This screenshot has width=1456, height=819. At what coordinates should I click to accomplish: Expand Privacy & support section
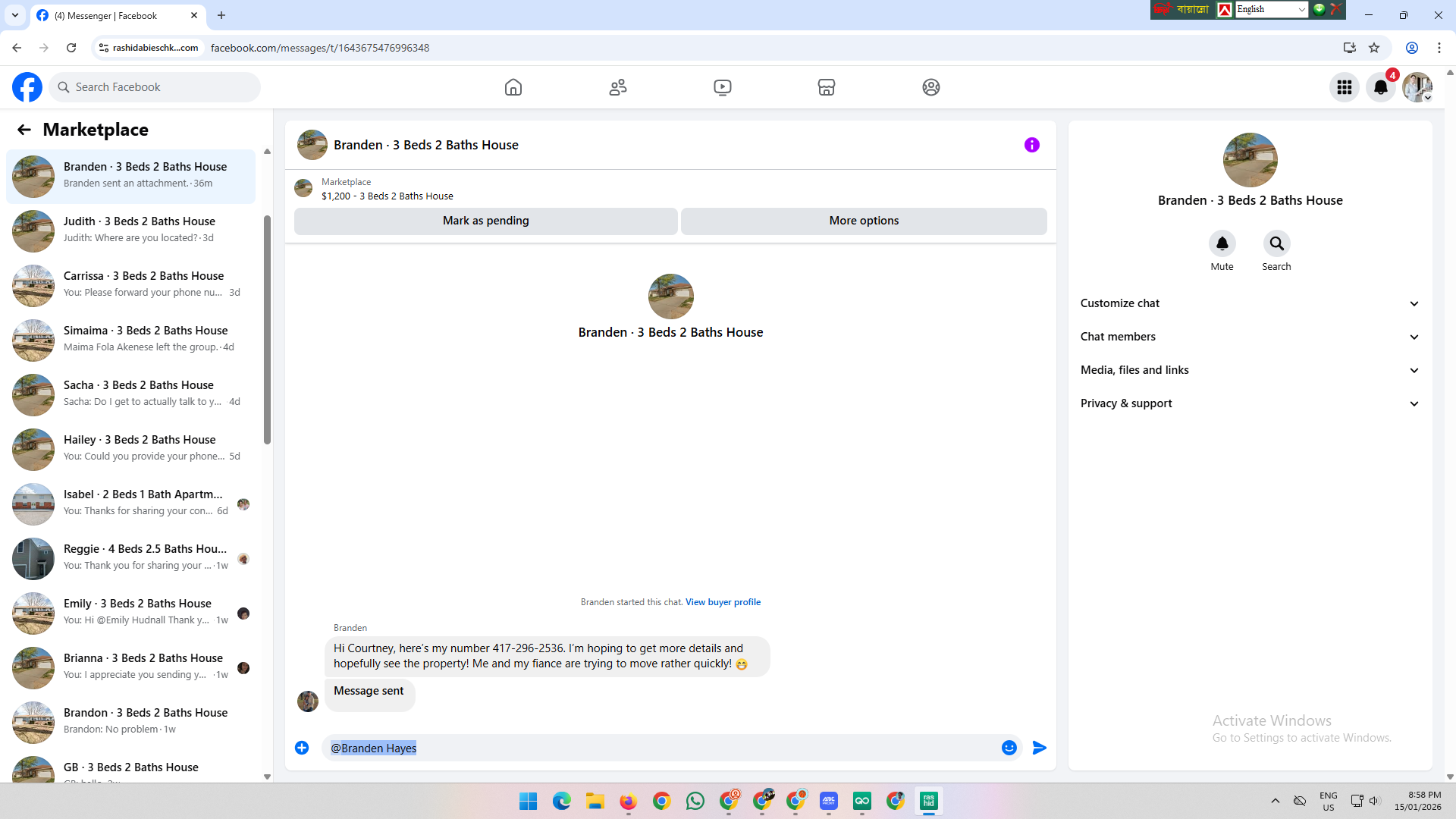[1250, 403]
